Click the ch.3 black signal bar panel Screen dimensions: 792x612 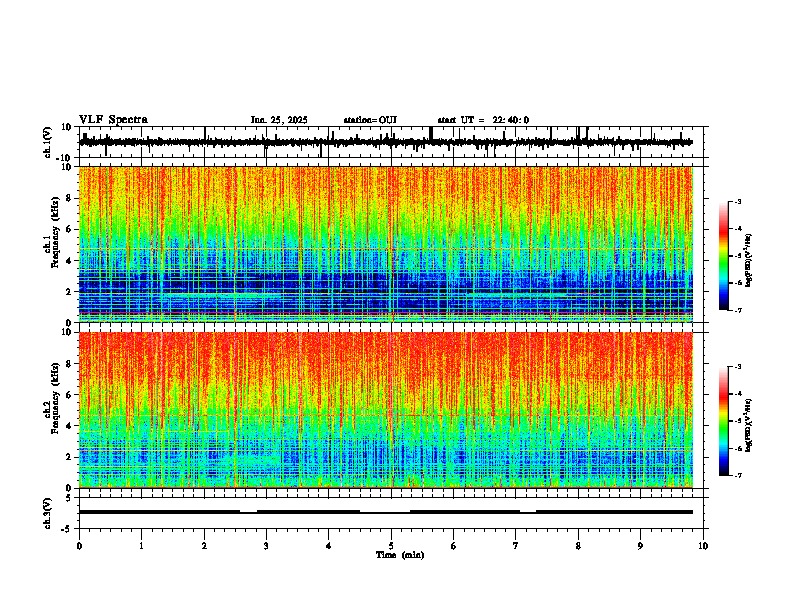[393, 513]
